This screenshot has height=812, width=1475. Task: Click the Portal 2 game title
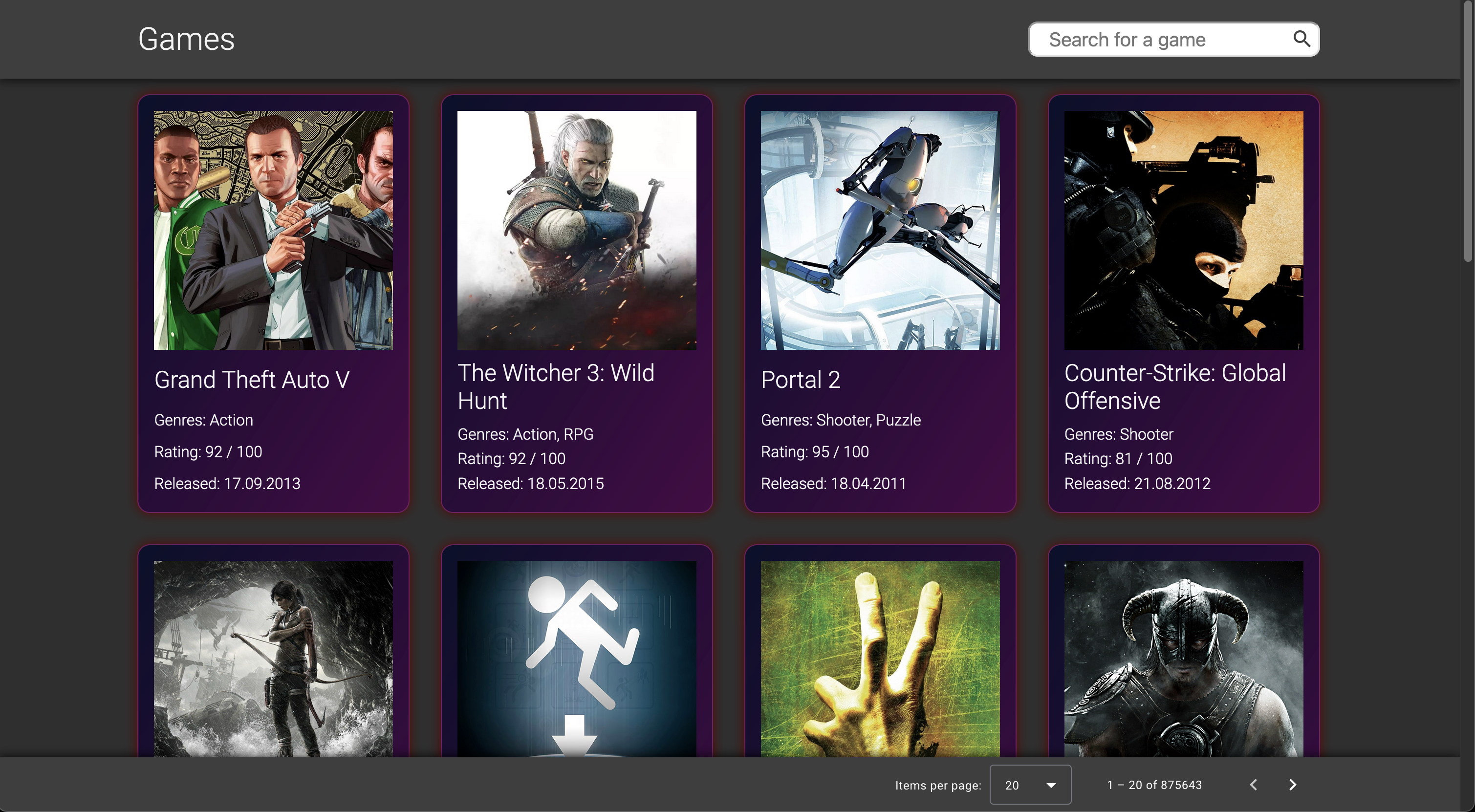click(800, 380)
